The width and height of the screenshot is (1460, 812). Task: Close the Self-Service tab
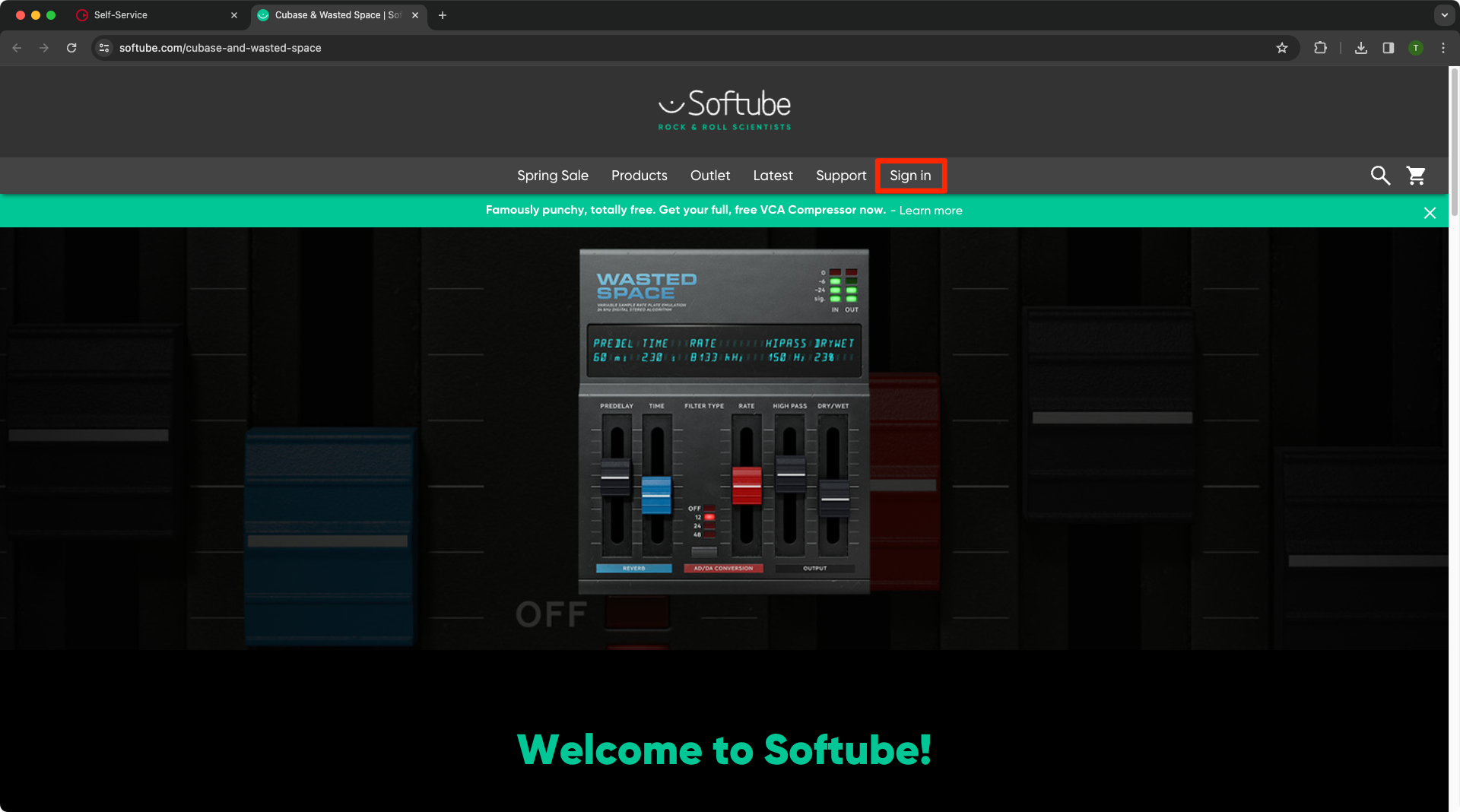click(x=234, y=15)
